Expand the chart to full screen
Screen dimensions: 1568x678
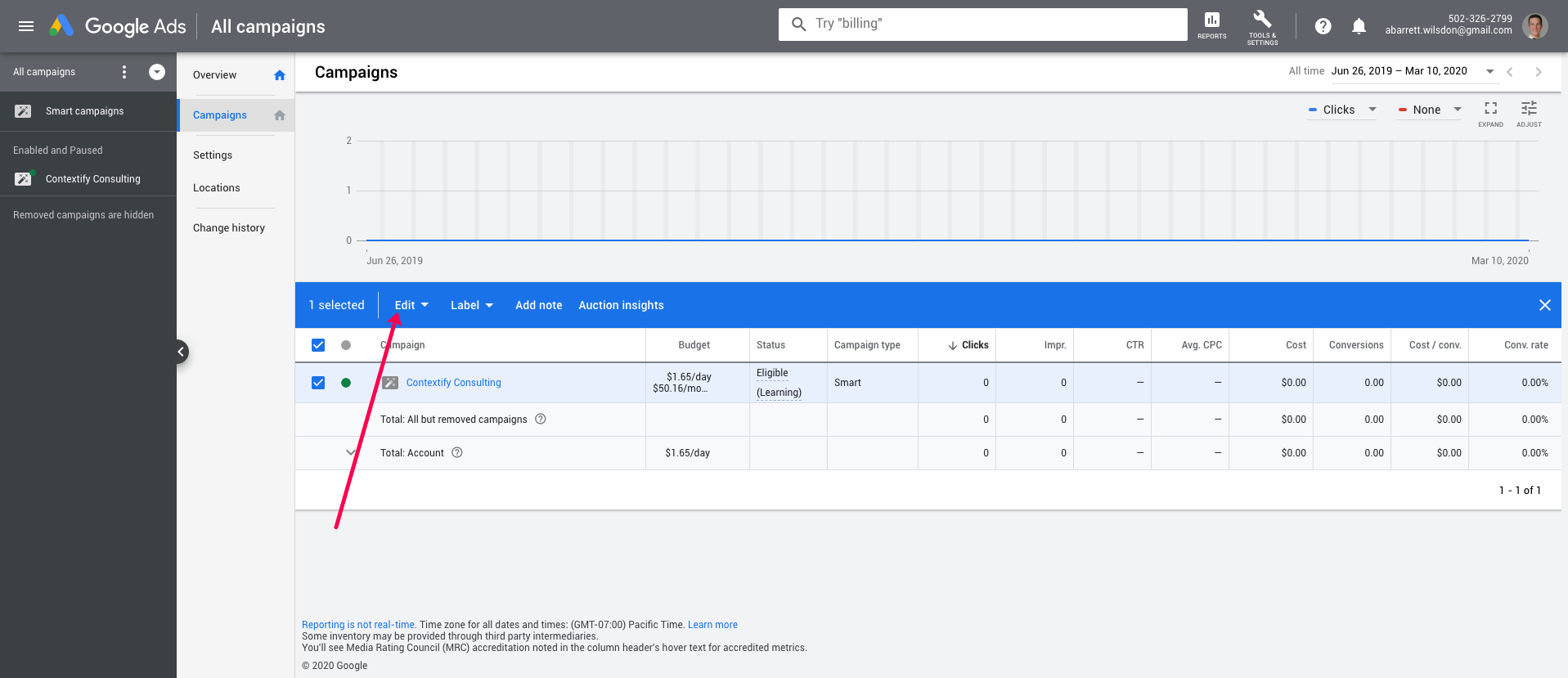point(1490,113)
